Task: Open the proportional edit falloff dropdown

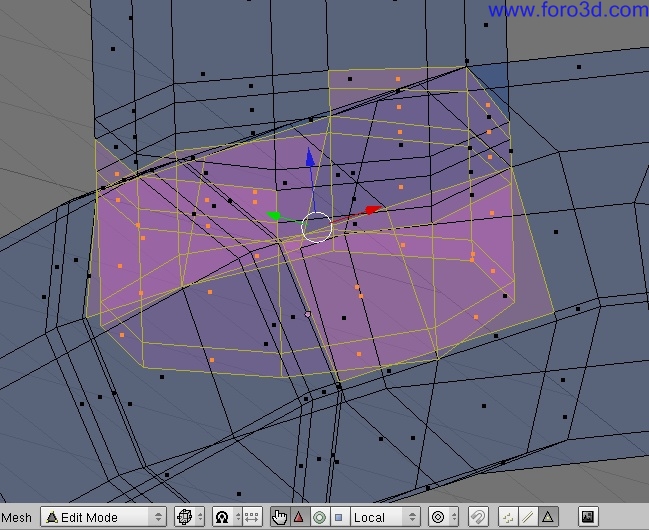Action: [x=443, y=517]
